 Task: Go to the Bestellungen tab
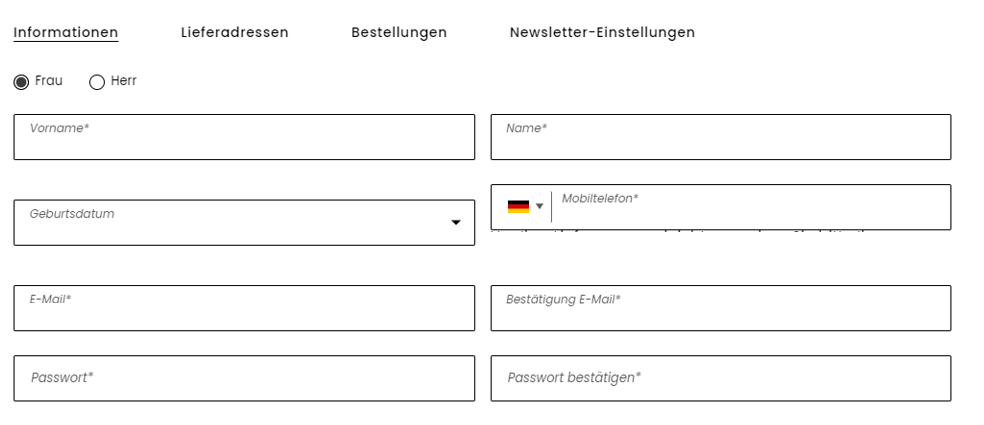coord(399,33)
